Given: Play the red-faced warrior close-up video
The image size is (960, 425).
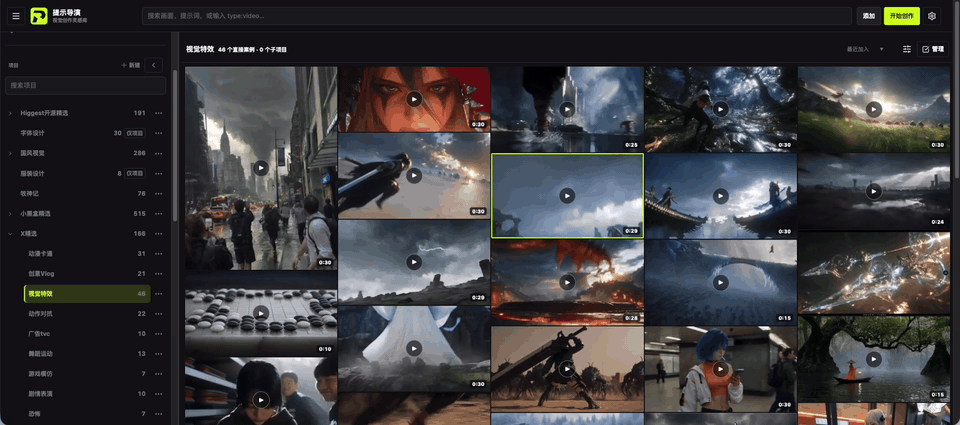Looking at the screenshot, I should pos(414,99).
